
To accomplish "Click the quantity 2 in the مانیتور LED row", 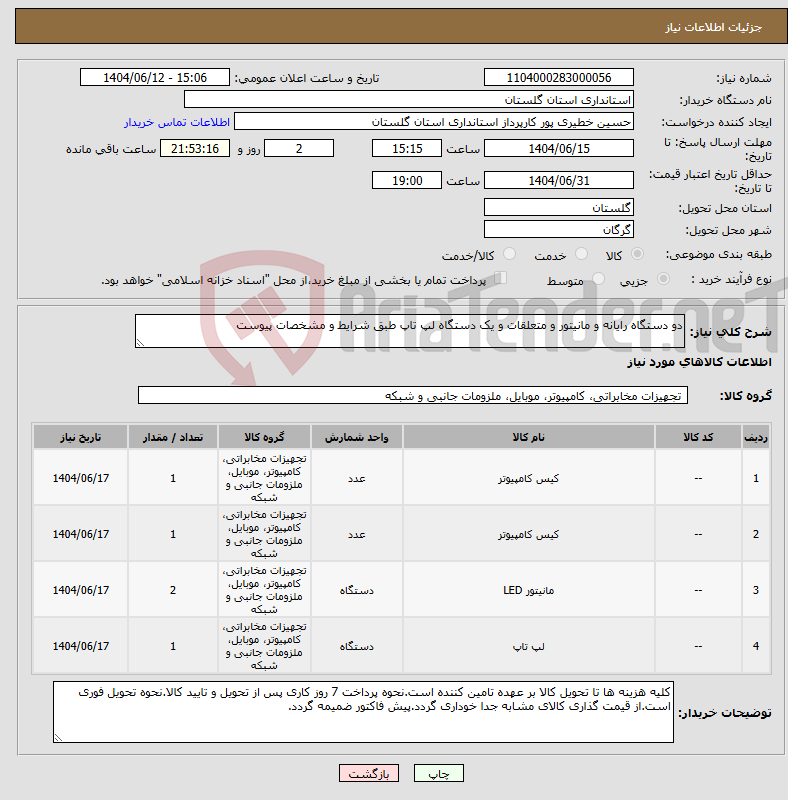I will [173, 590].
